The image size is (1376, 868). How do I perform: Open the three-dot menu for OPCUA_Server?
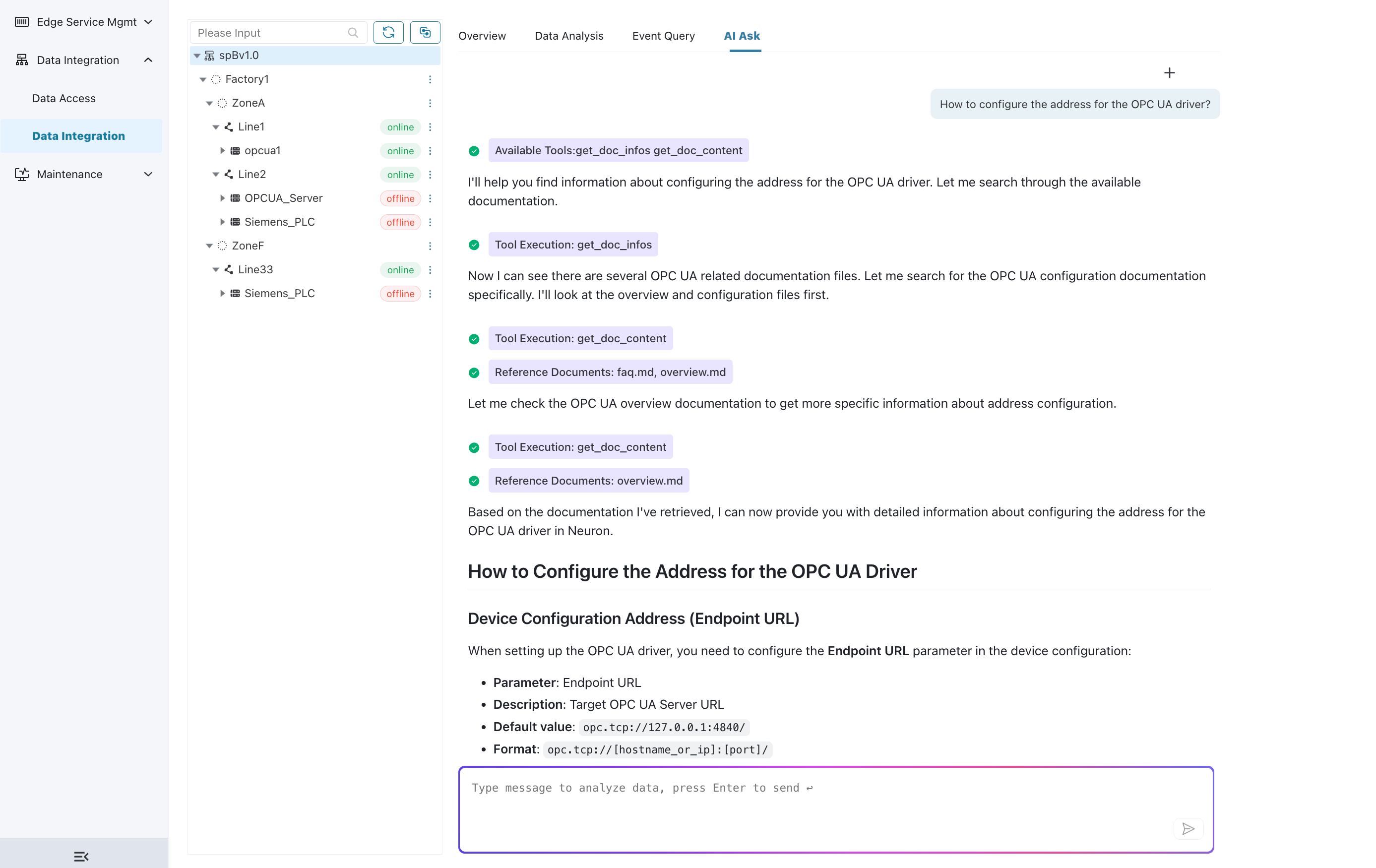pos(430,198)
